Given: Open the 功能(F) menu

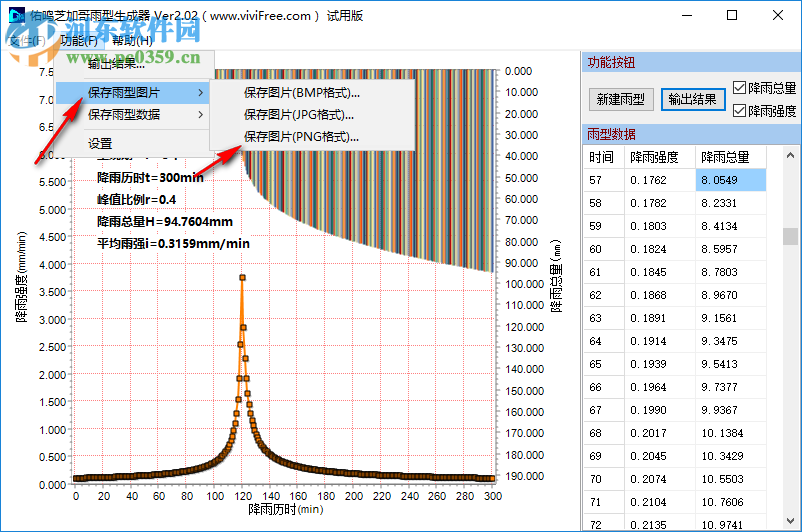Looking at the screenshot, I should tap(79, 40).
